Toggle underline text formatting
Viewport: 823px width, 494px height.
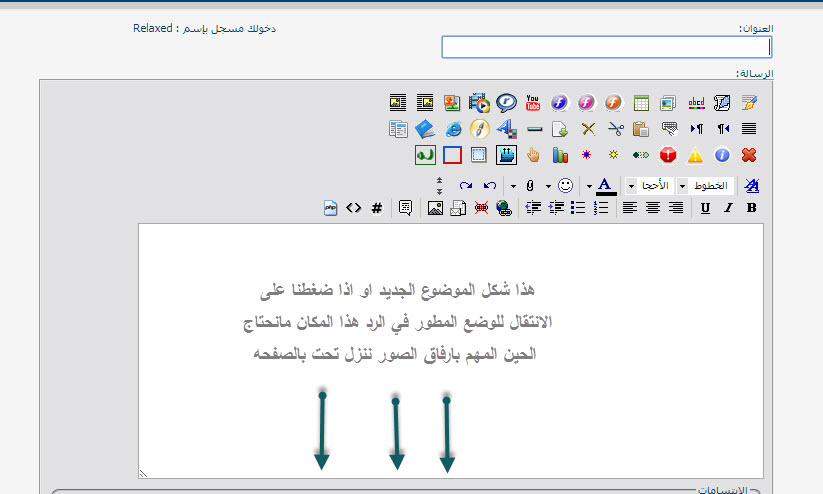tap(705, 208)
